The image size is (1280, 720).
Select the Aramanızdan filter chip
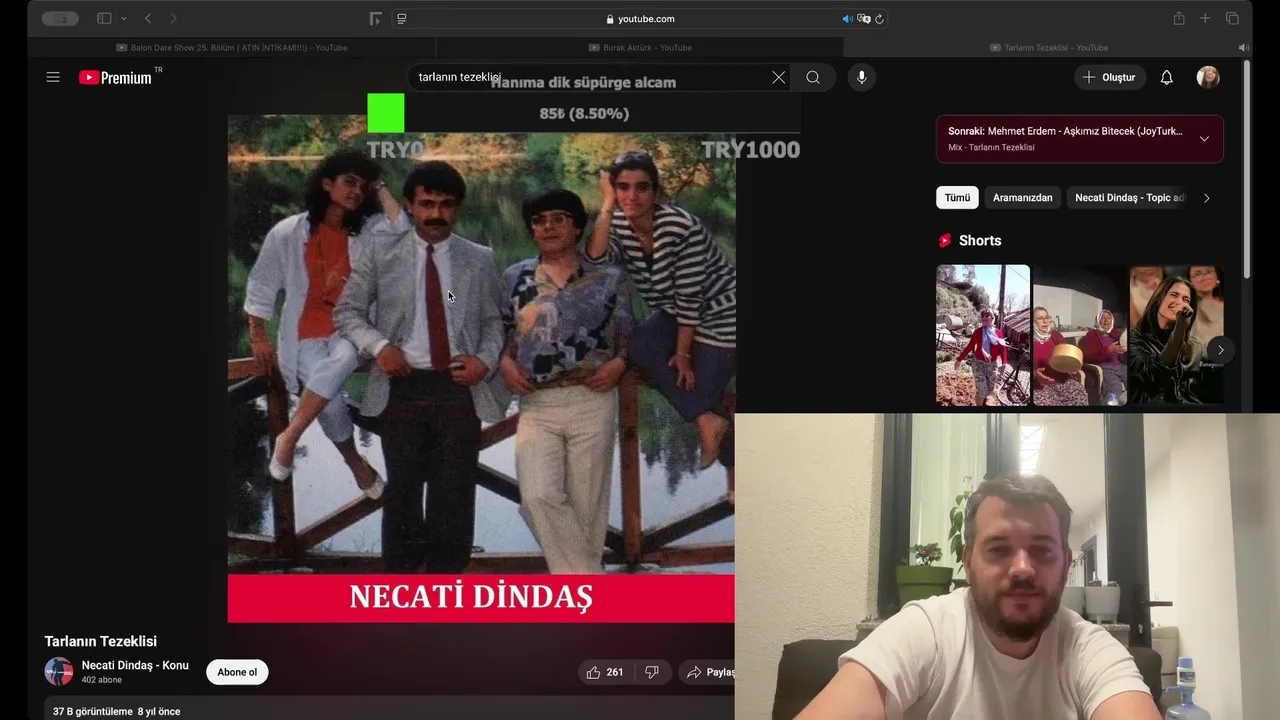click(1022, 197)
